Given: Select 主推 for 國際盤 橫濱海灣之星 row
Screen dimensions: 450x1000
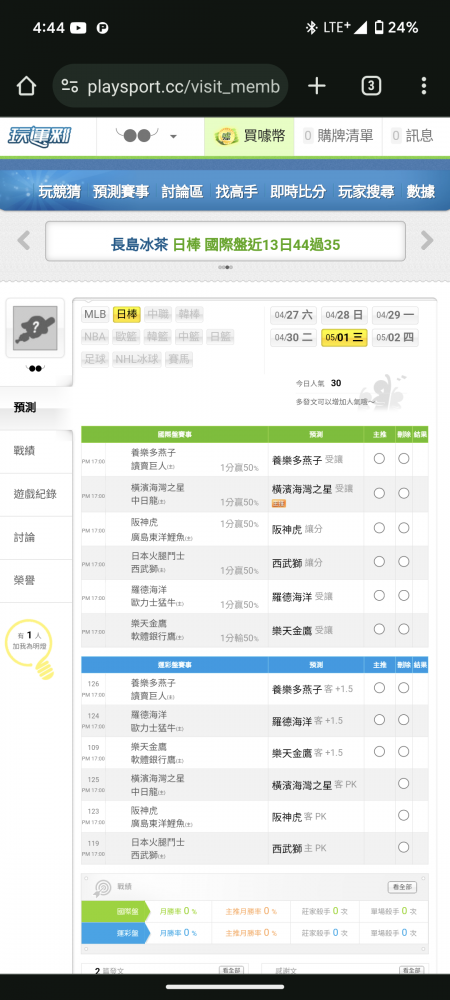Looking at the screenshot, I should (x=379, y=493).
